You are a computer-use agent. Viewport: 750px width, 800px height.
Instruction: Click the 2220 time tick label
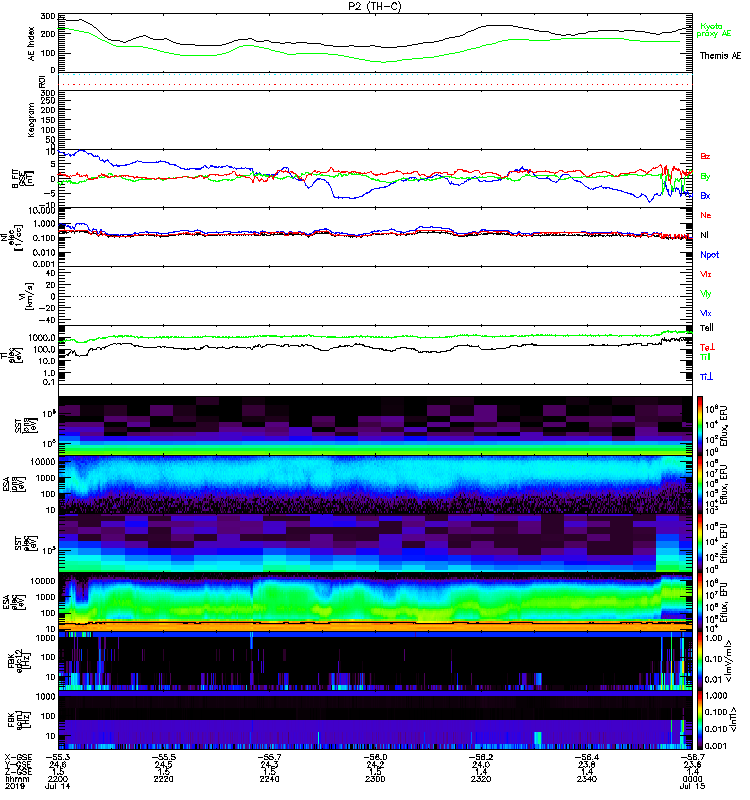(x=163, y=779)
